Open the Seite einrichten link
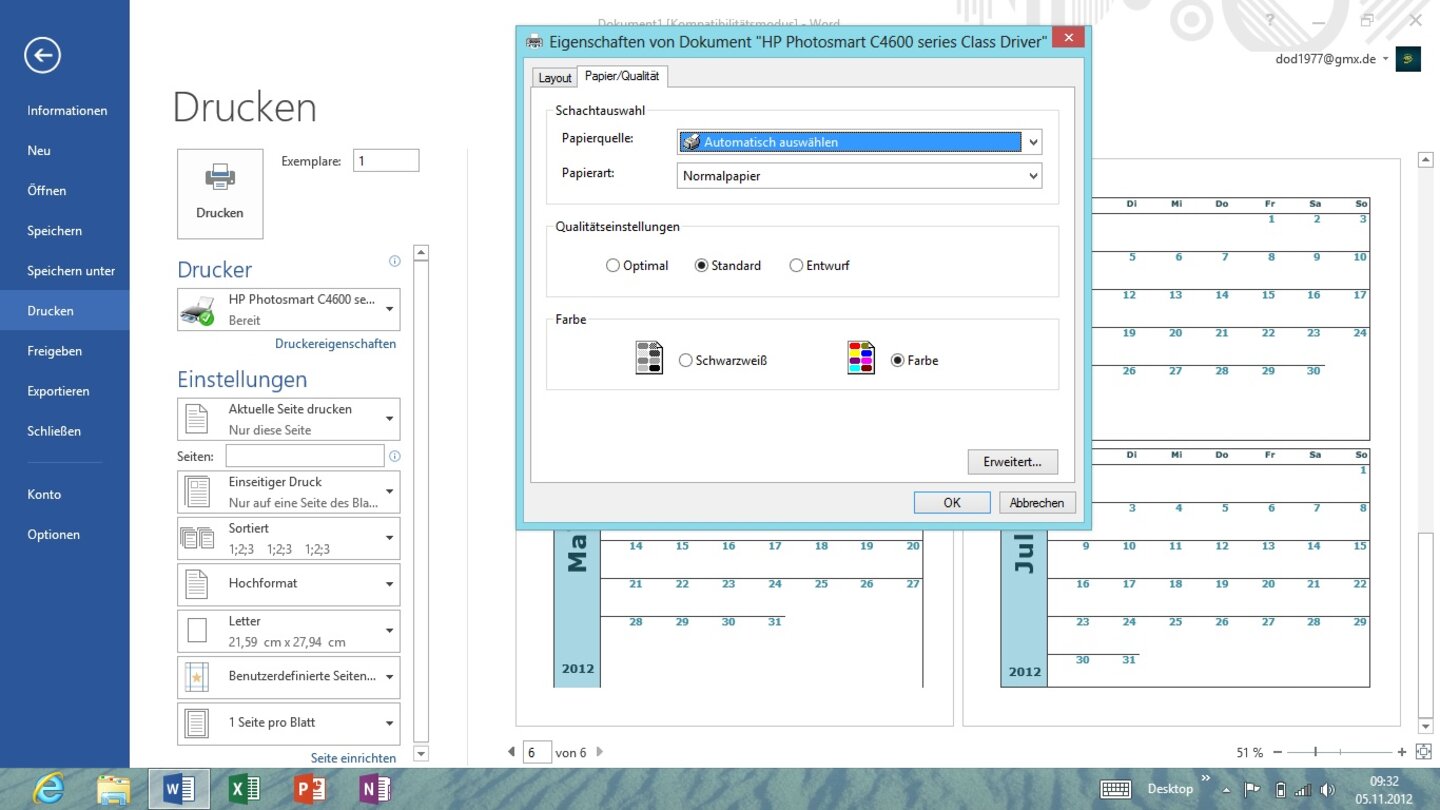This screenshot has height=810, width=1440. point(353,758)
